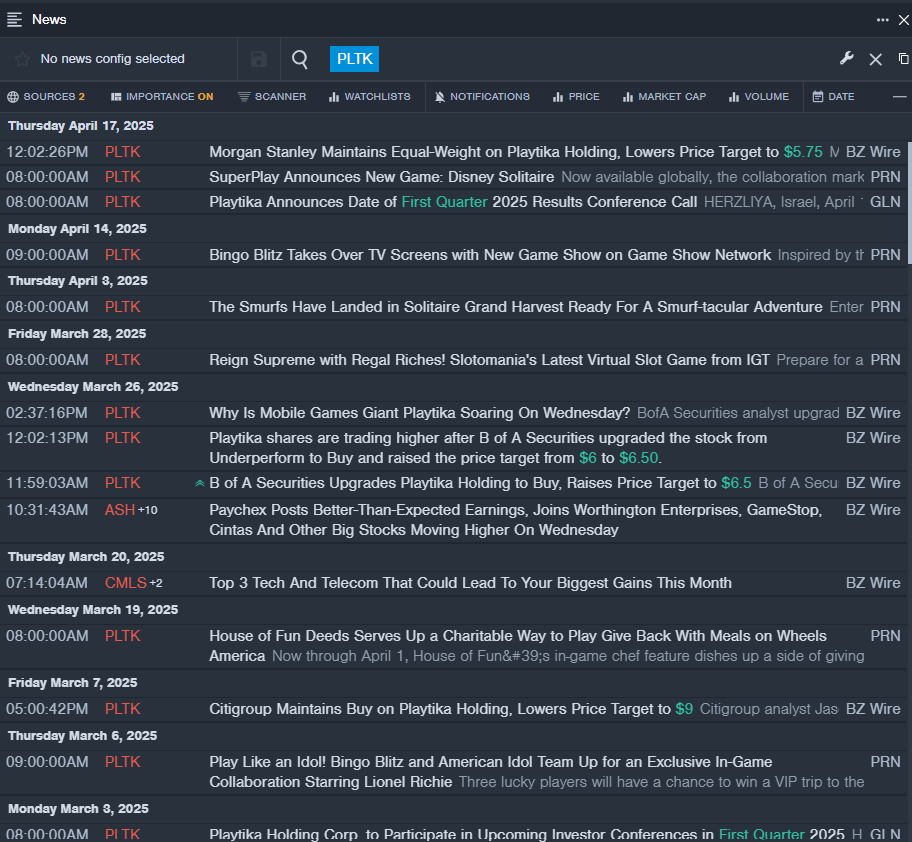Open the Date filter

[833, 97]
